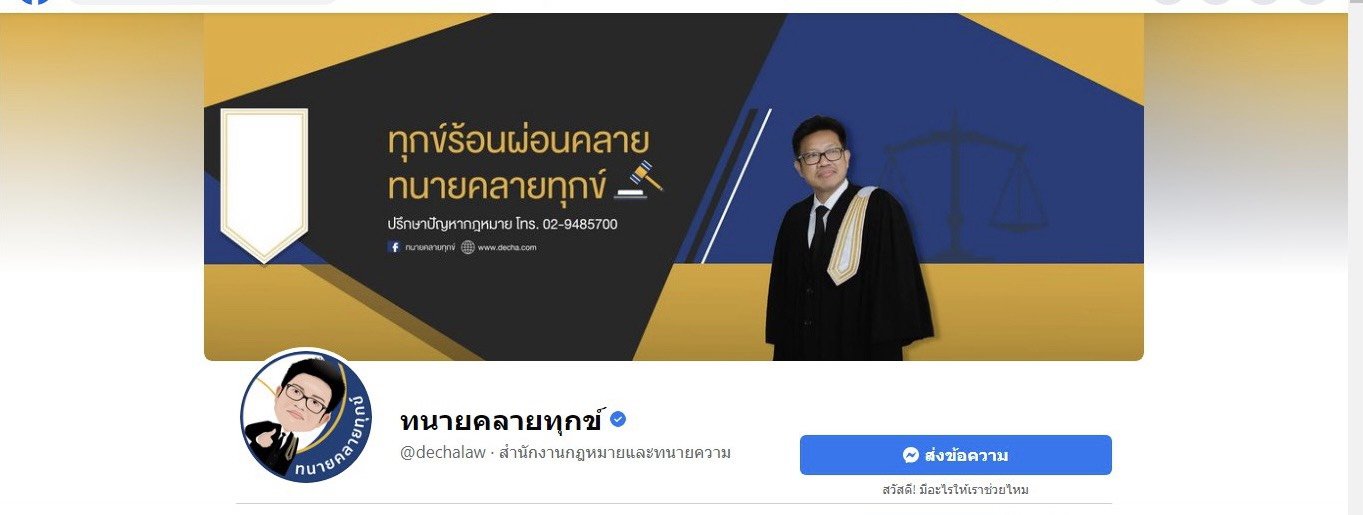
Task: Click the www.decha.com text on the cover
Action: [x=507, y=247]
